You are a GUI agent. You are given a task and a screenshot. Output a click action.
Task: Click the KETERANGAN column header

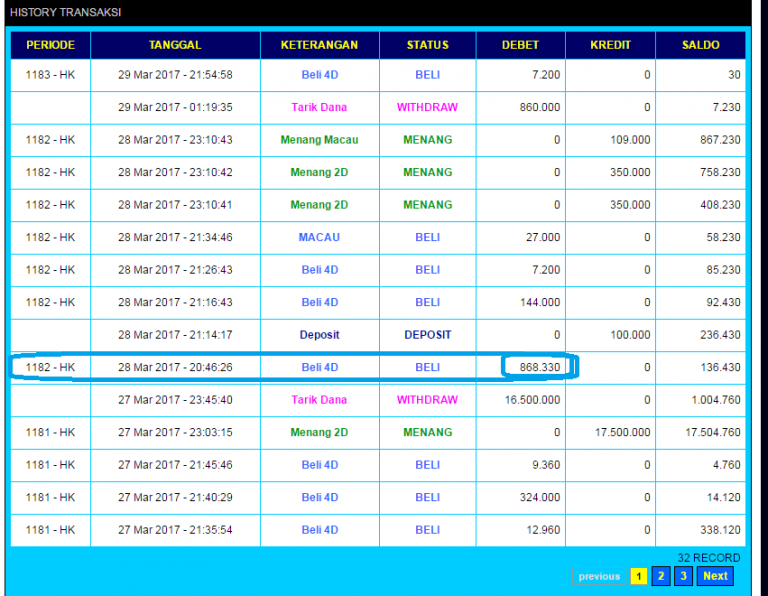coord(319,45)
